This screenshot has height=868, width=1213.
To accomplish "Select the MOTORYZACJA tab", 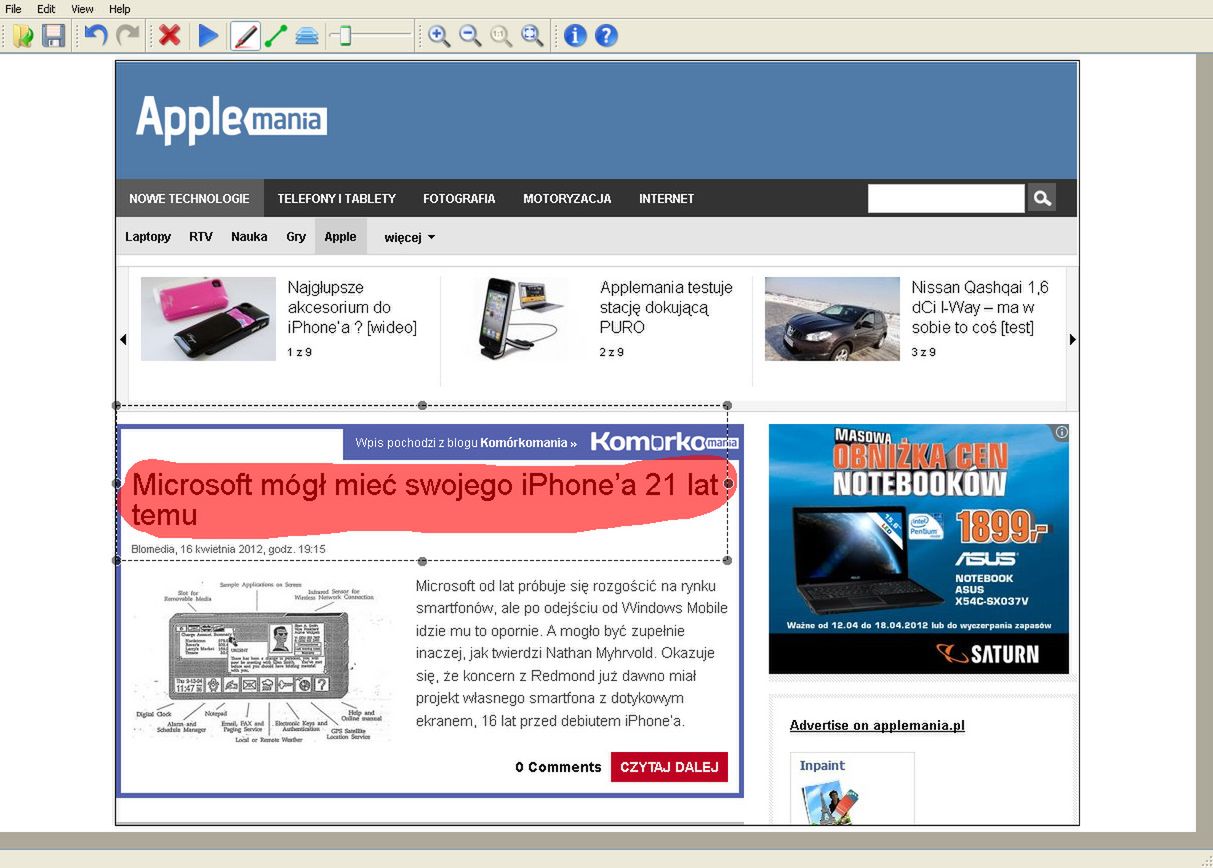I will click(567, 198).
